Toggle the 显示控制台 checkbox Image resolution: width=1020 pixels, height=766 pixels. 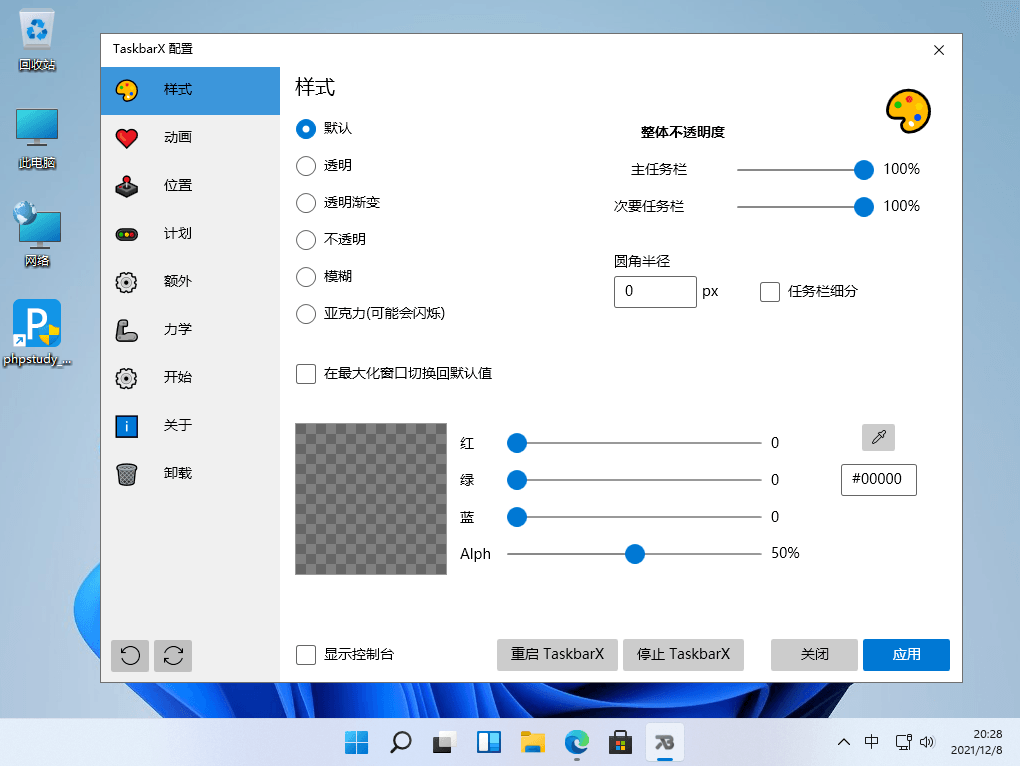click(306, 655)
